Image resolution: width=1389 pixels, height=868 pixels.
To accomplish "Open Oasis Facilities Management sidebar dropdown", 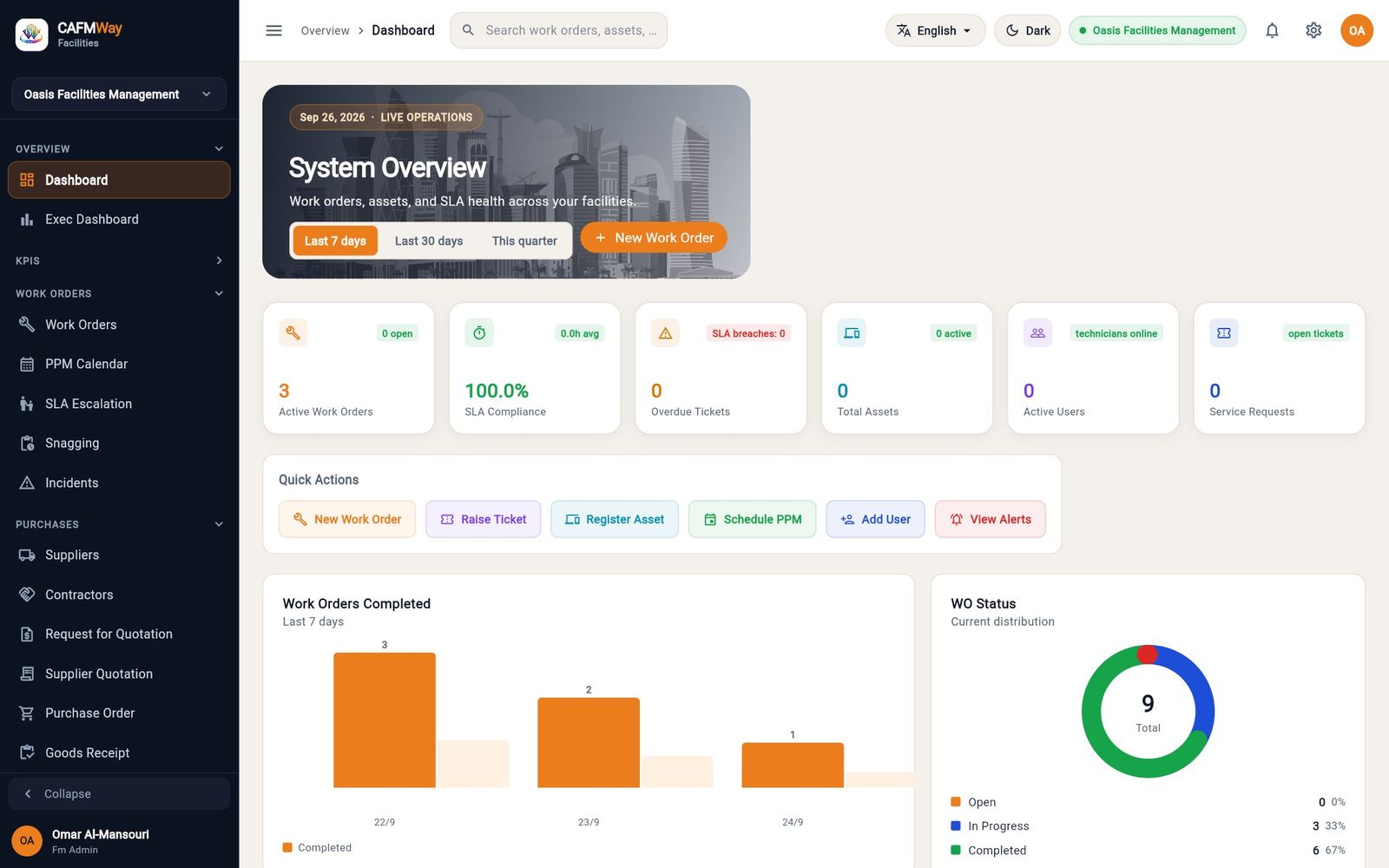I will [119, 94].
